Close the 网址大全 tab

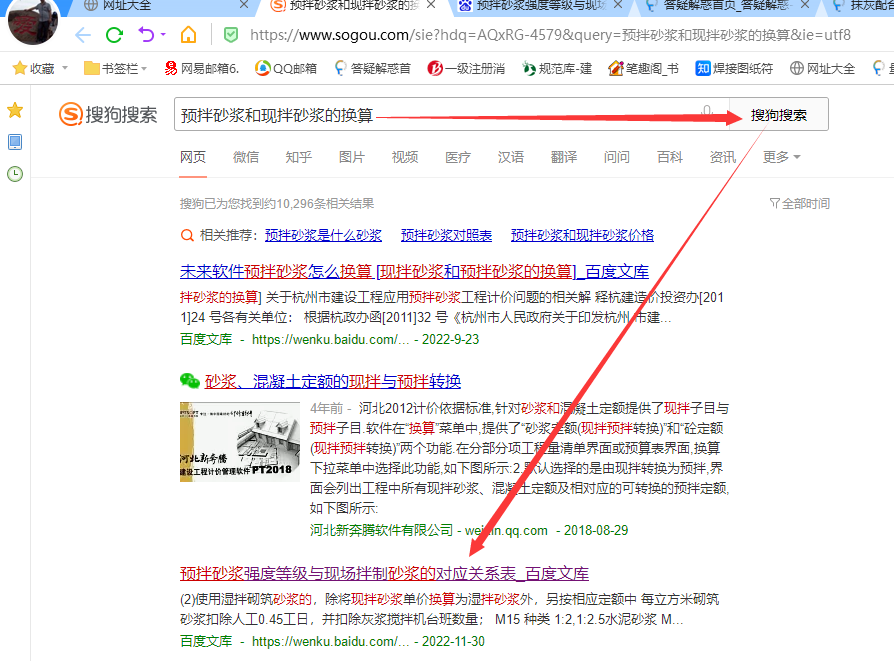[x=244, y=5]
